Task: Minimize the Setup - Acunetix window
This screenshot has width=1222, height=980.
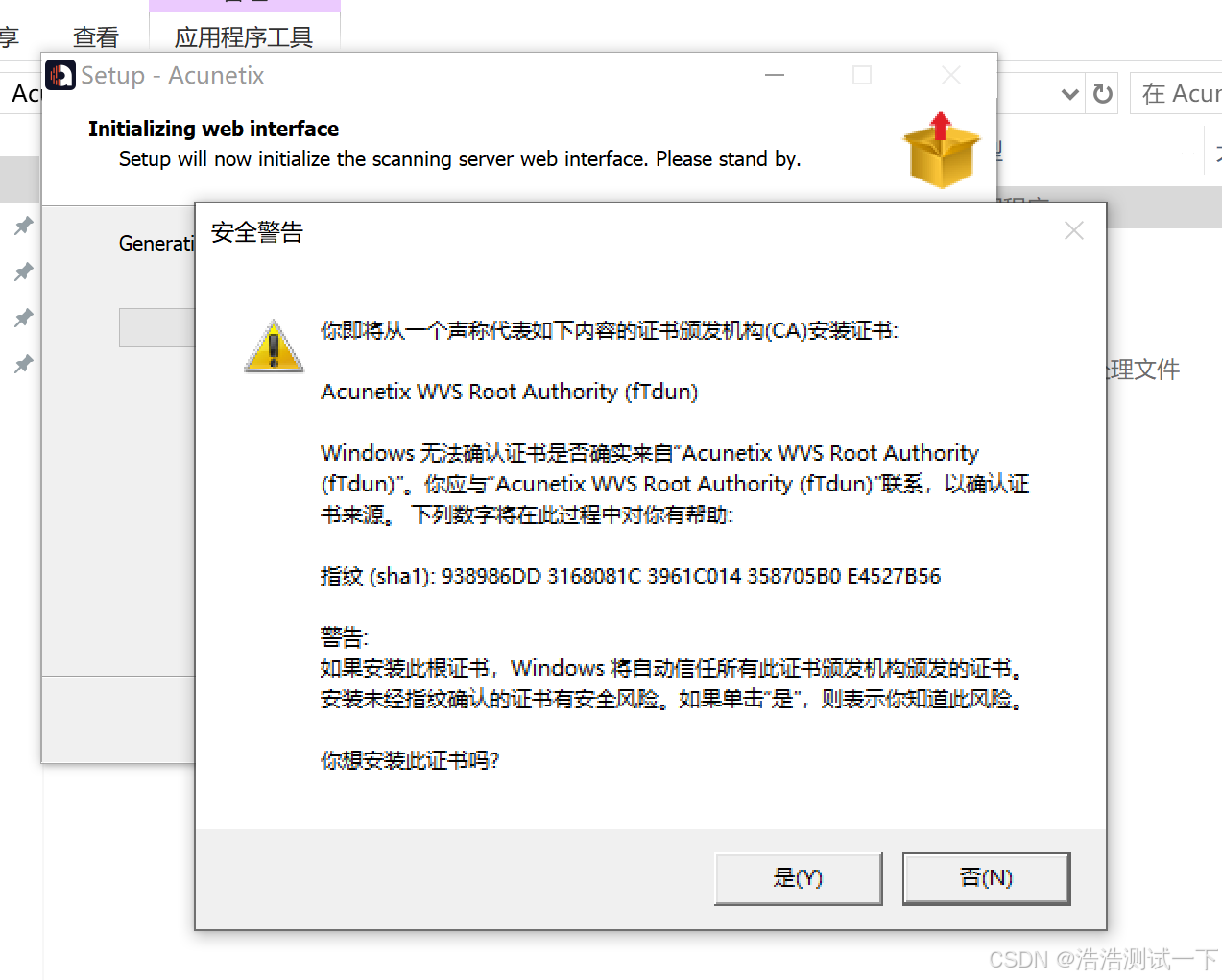Action: (775, 75)
